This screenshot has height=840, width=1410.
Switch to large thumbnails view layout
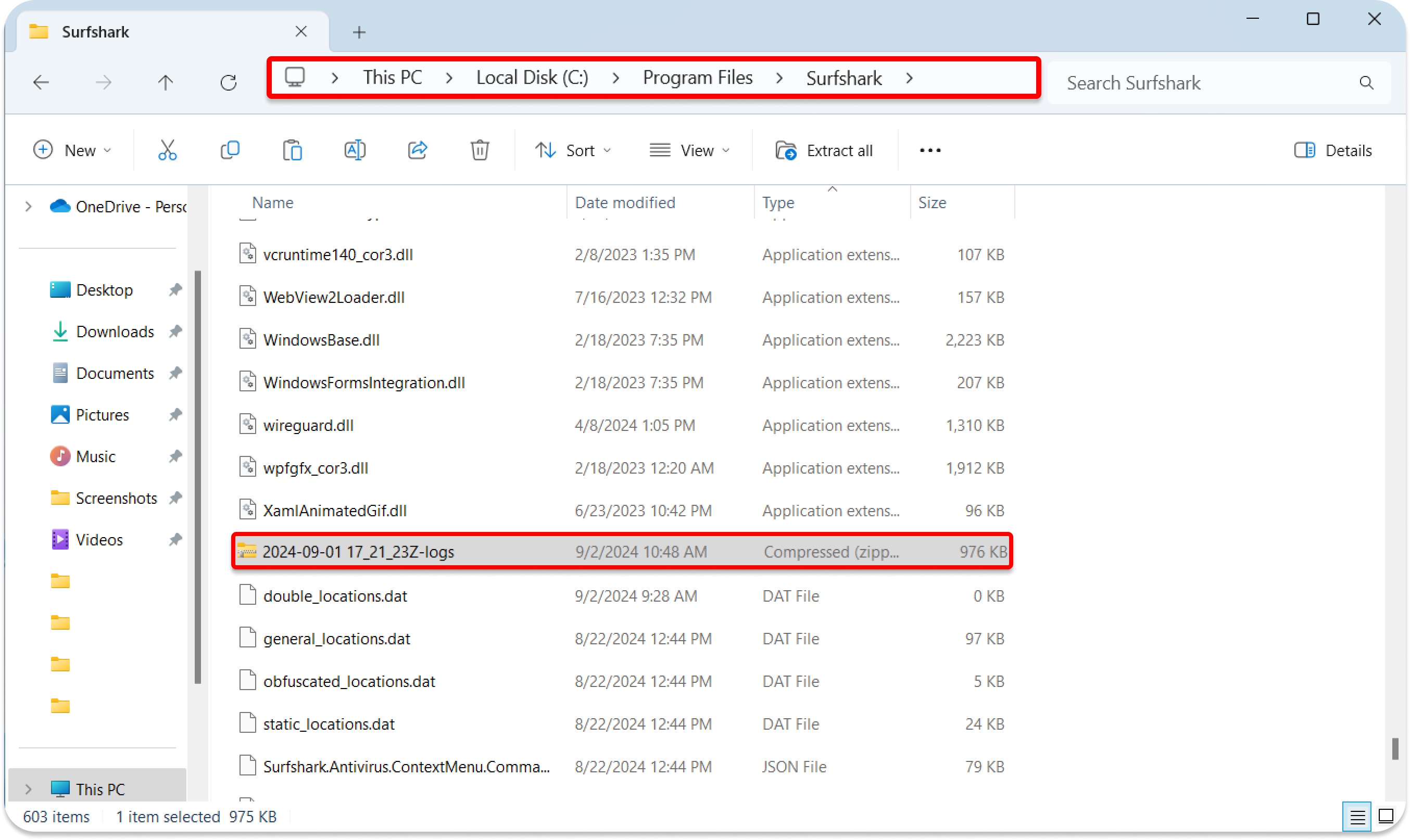[x=1386, y=817]
